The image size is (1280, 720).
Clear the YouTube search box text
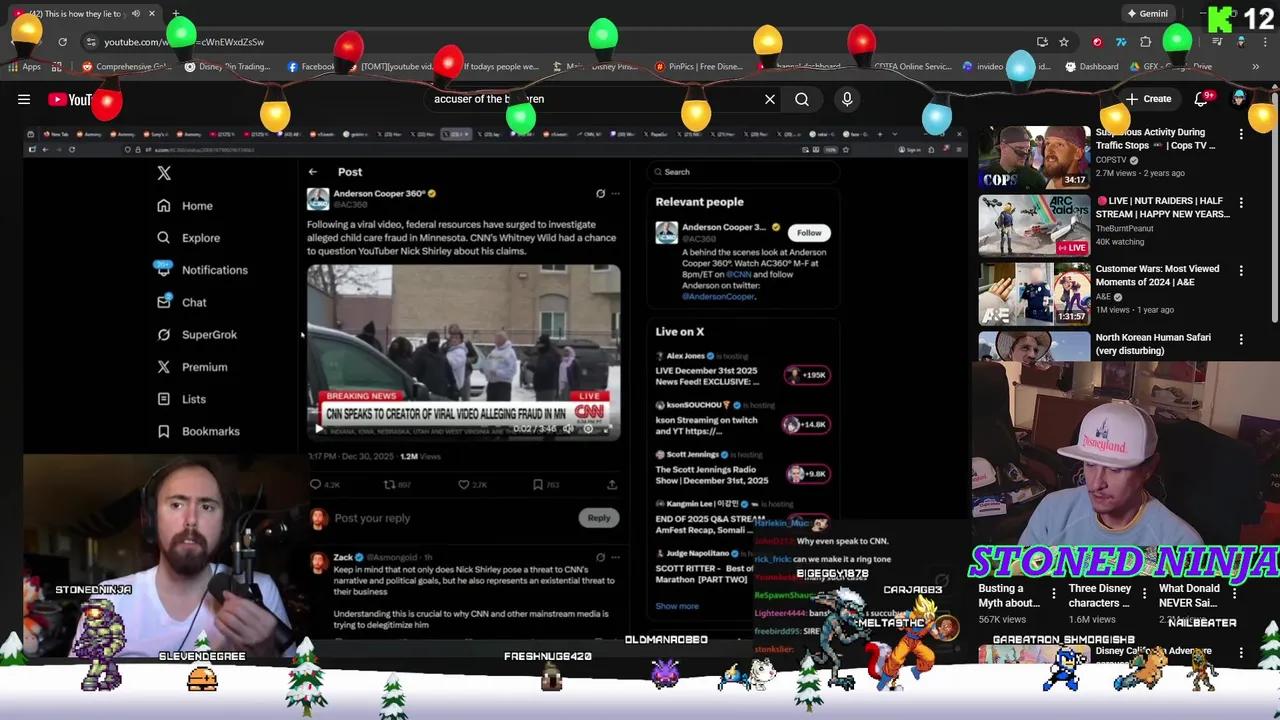[x=770, y=99]
